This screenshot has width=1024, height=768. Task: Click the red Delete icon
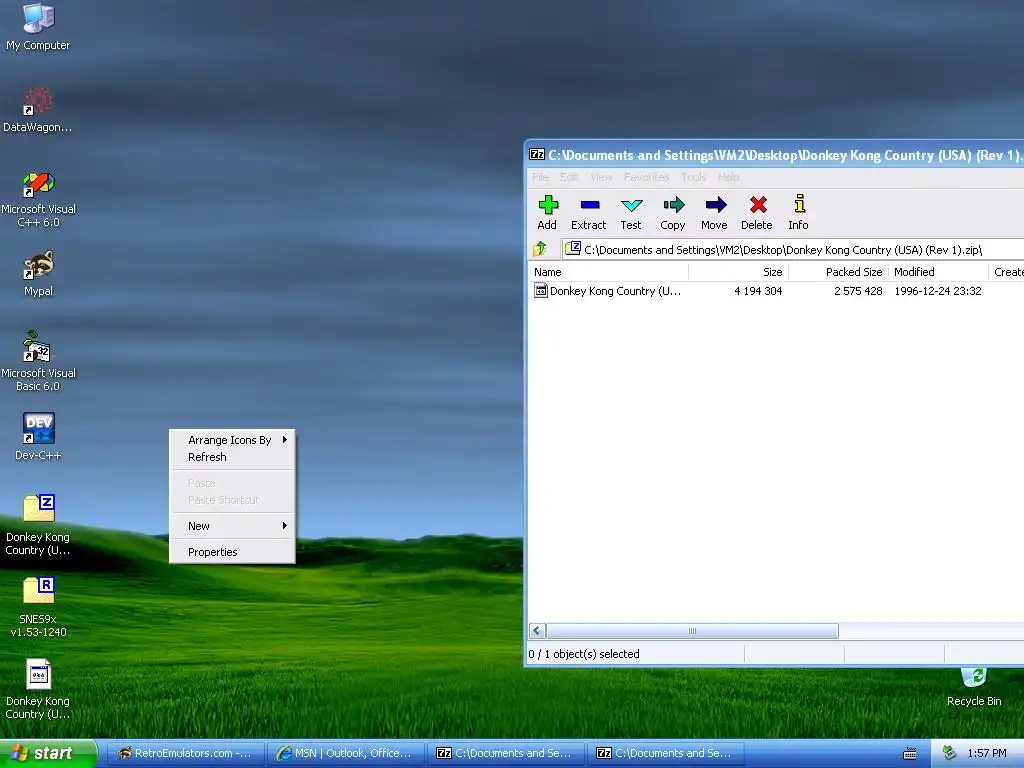[x=757, y=212]
